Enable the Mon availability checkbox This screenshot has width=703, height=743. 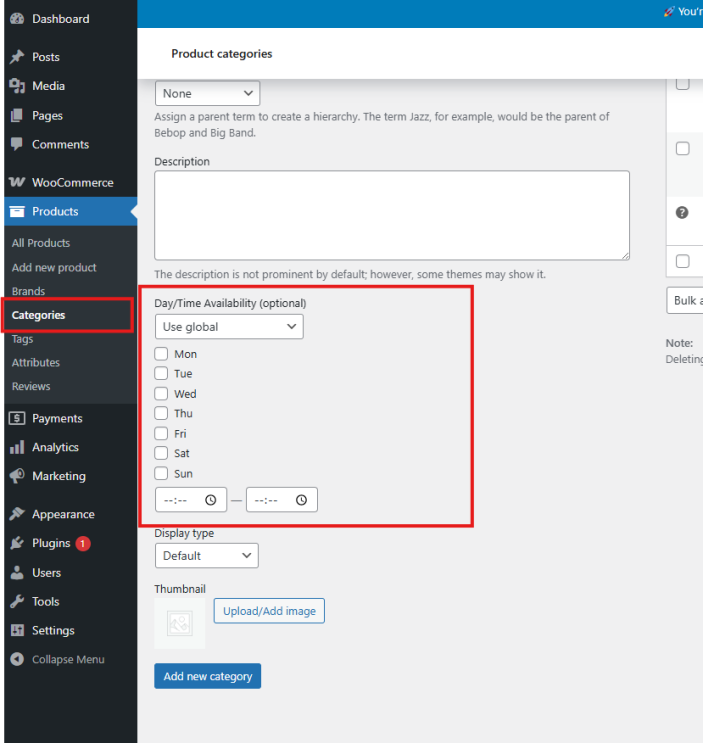pyautogui.click(x=162, y=354)
